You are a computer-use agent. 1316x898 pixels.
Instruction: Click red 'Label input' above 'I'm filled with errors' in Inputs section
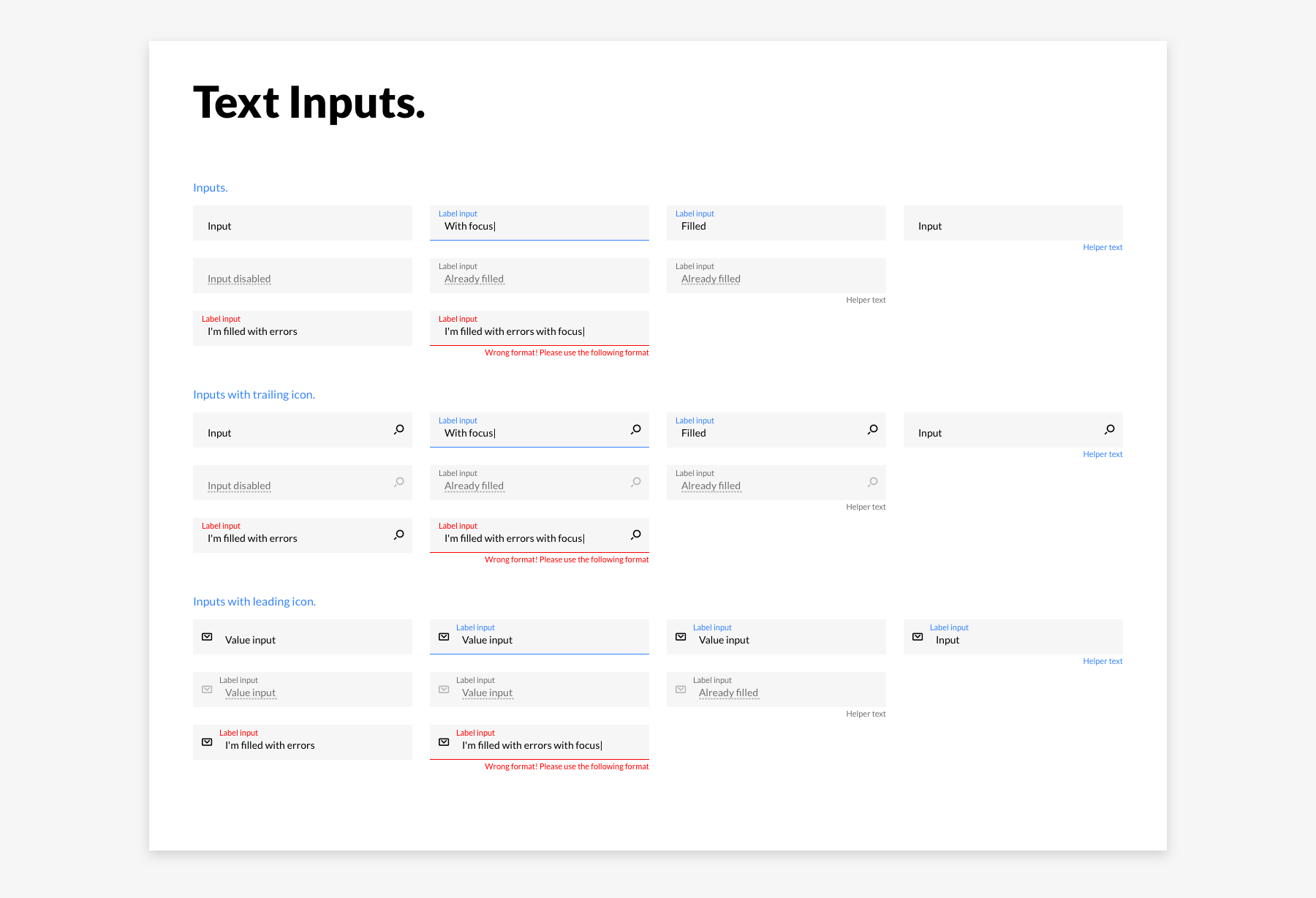[221, 319]
